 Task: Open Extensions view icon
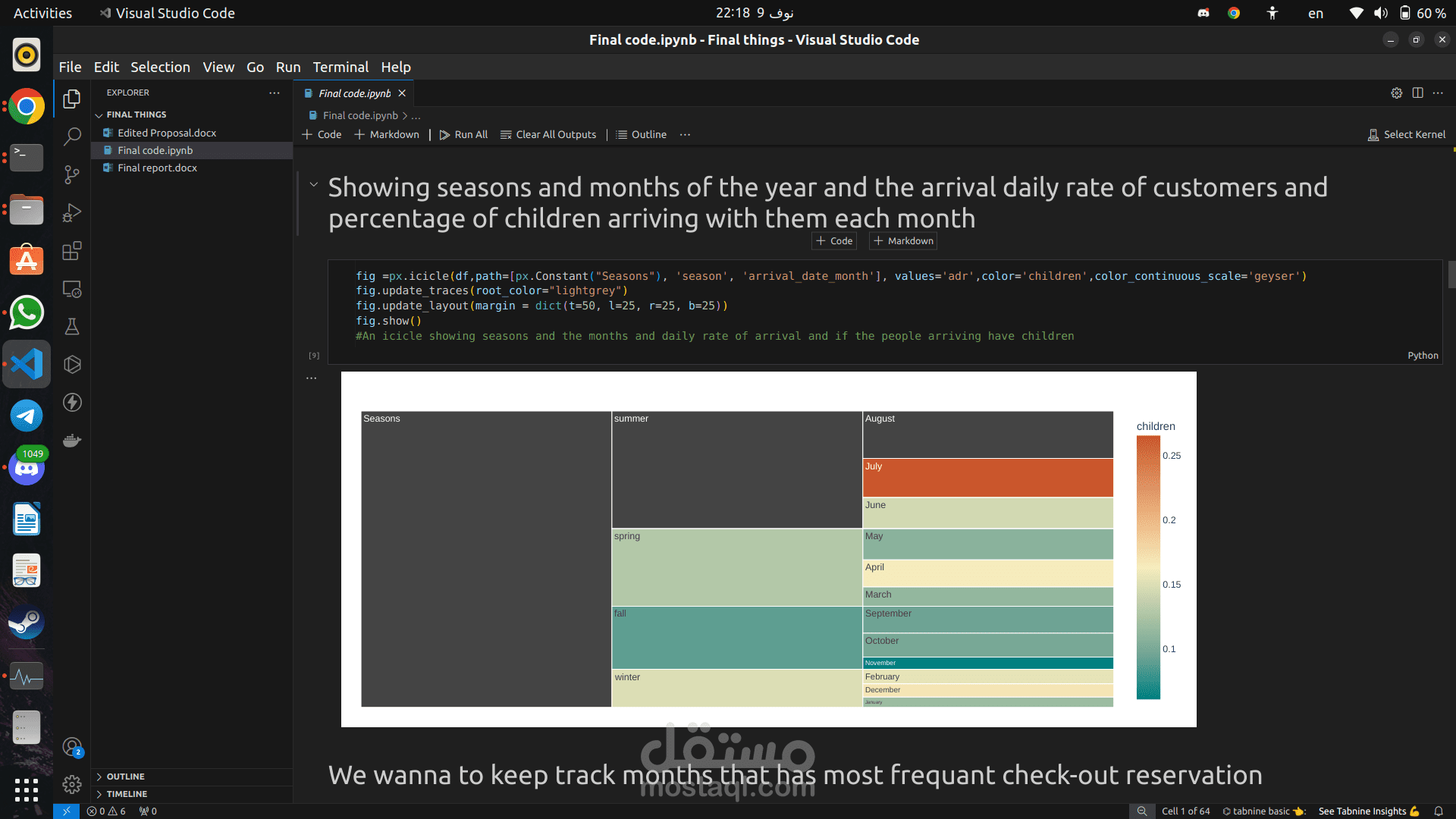(x=72, y=251)
